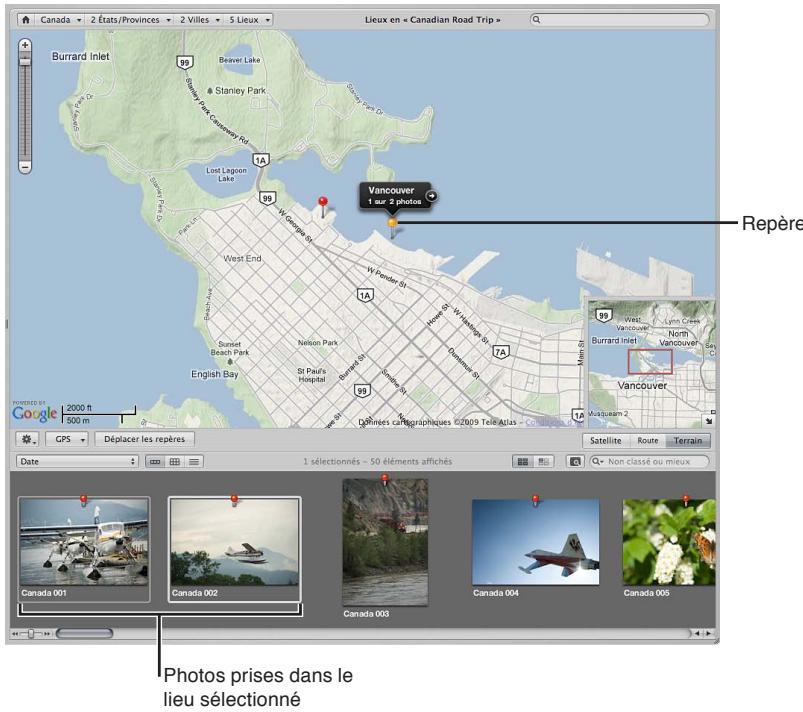Open the Date sort pop-up menu

[77, 462]
